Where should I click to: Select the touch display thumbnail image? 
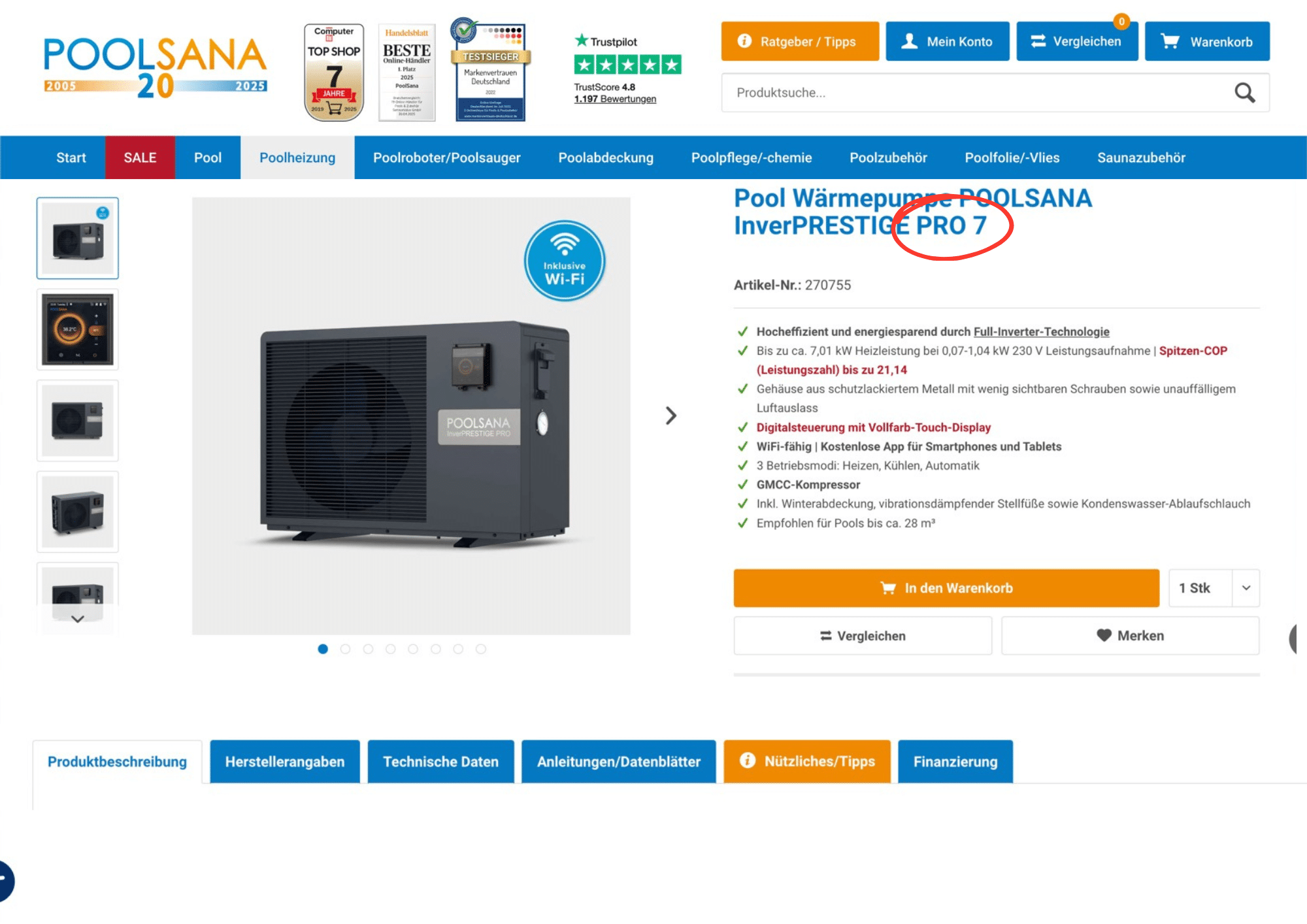(78, 329)
